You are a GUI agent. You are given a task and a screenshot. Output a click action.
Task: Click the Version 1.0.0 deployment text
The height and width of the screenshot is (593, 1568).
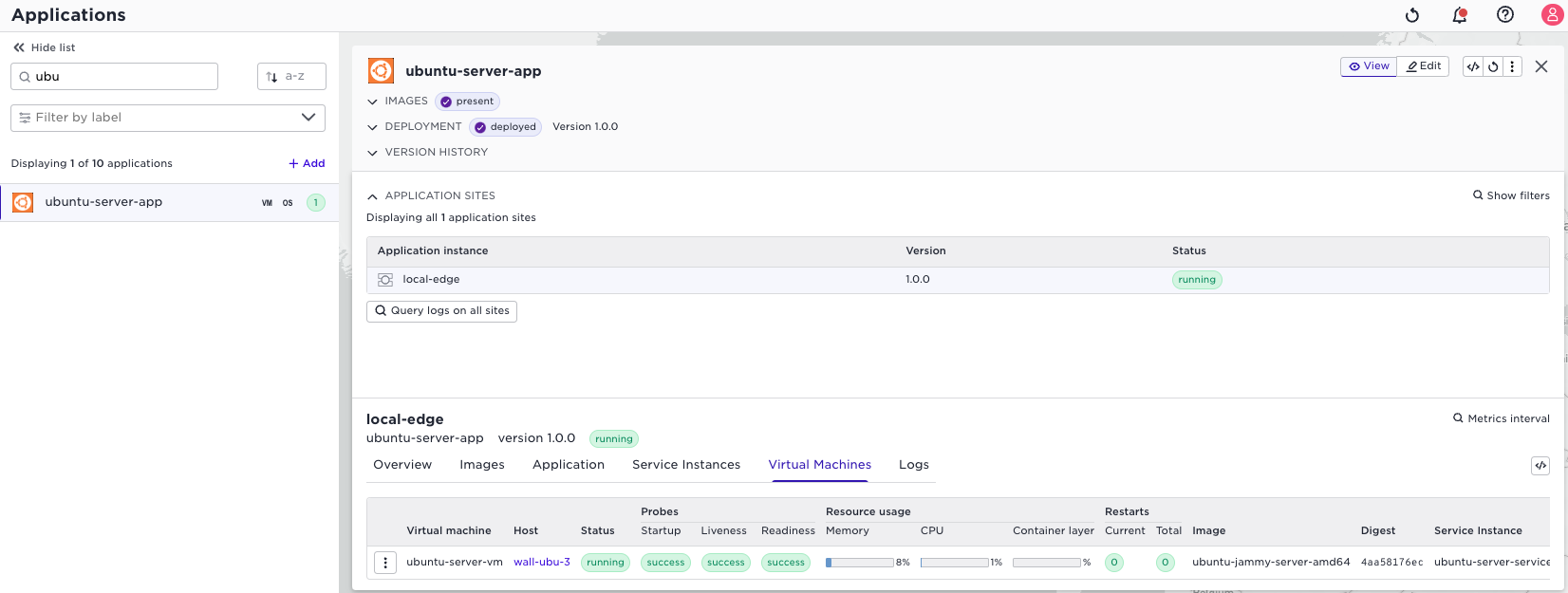585,127
